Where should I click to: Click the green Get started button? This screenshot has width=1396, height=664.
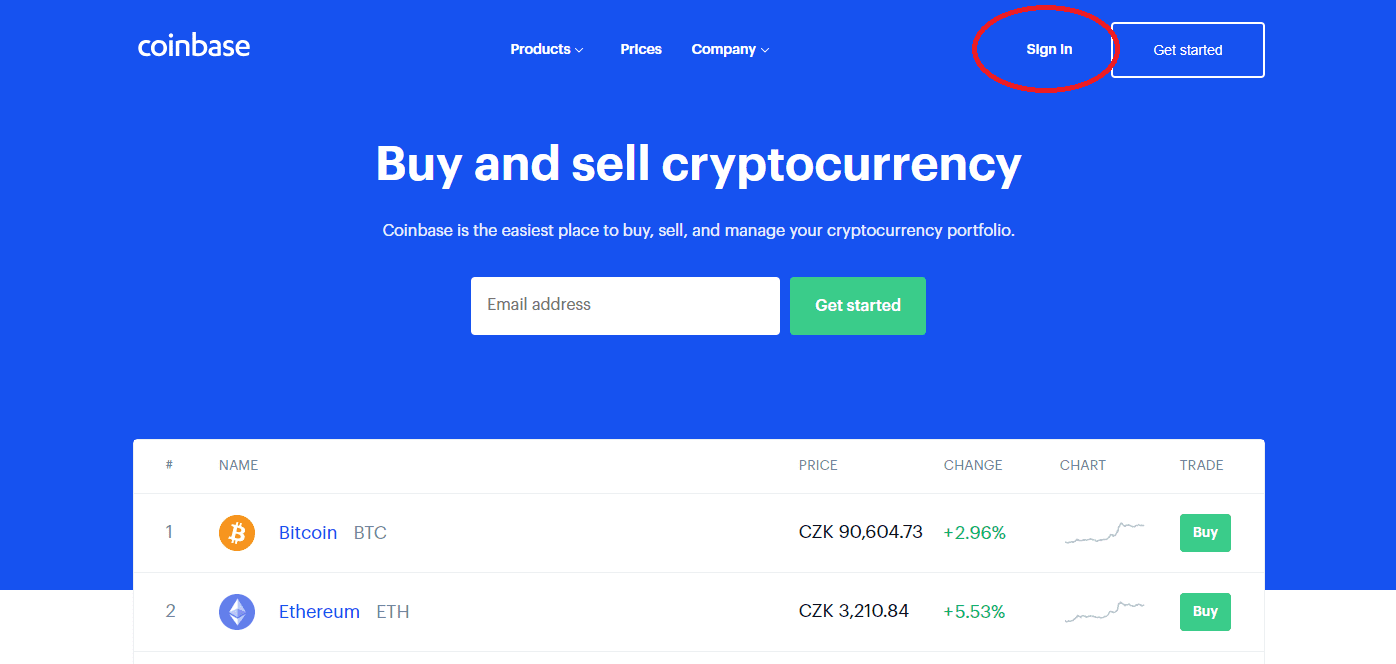[857, 306]
